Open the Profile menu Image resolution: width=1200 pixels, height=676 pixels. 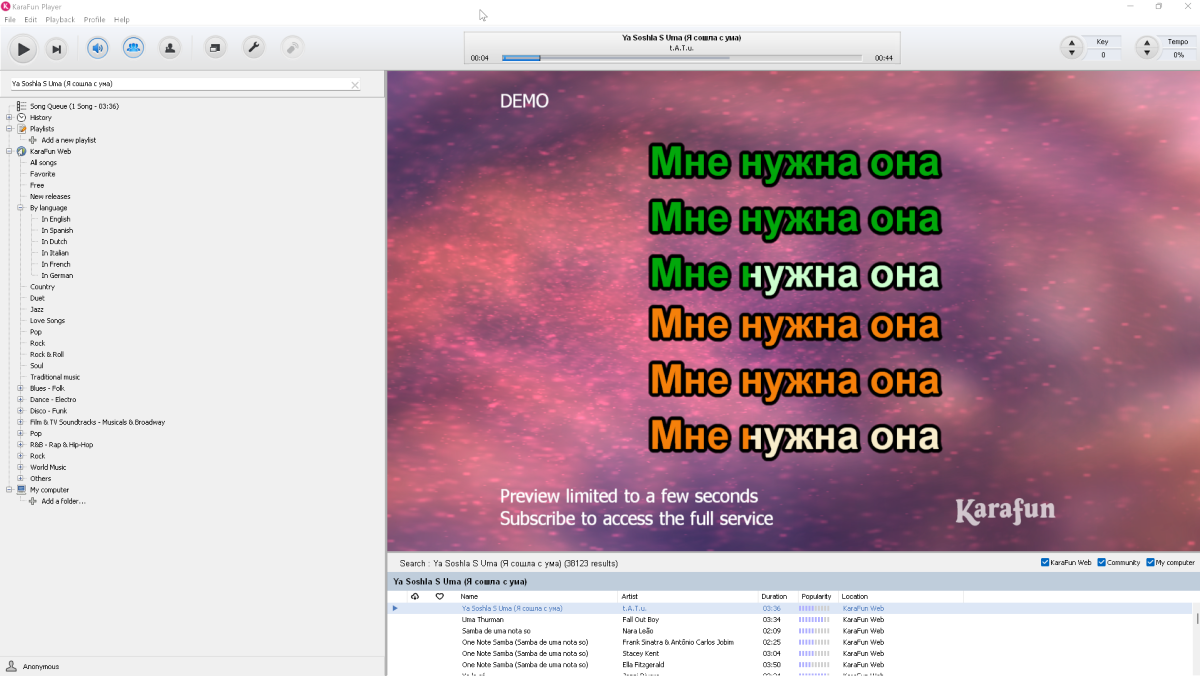[94, 20]
